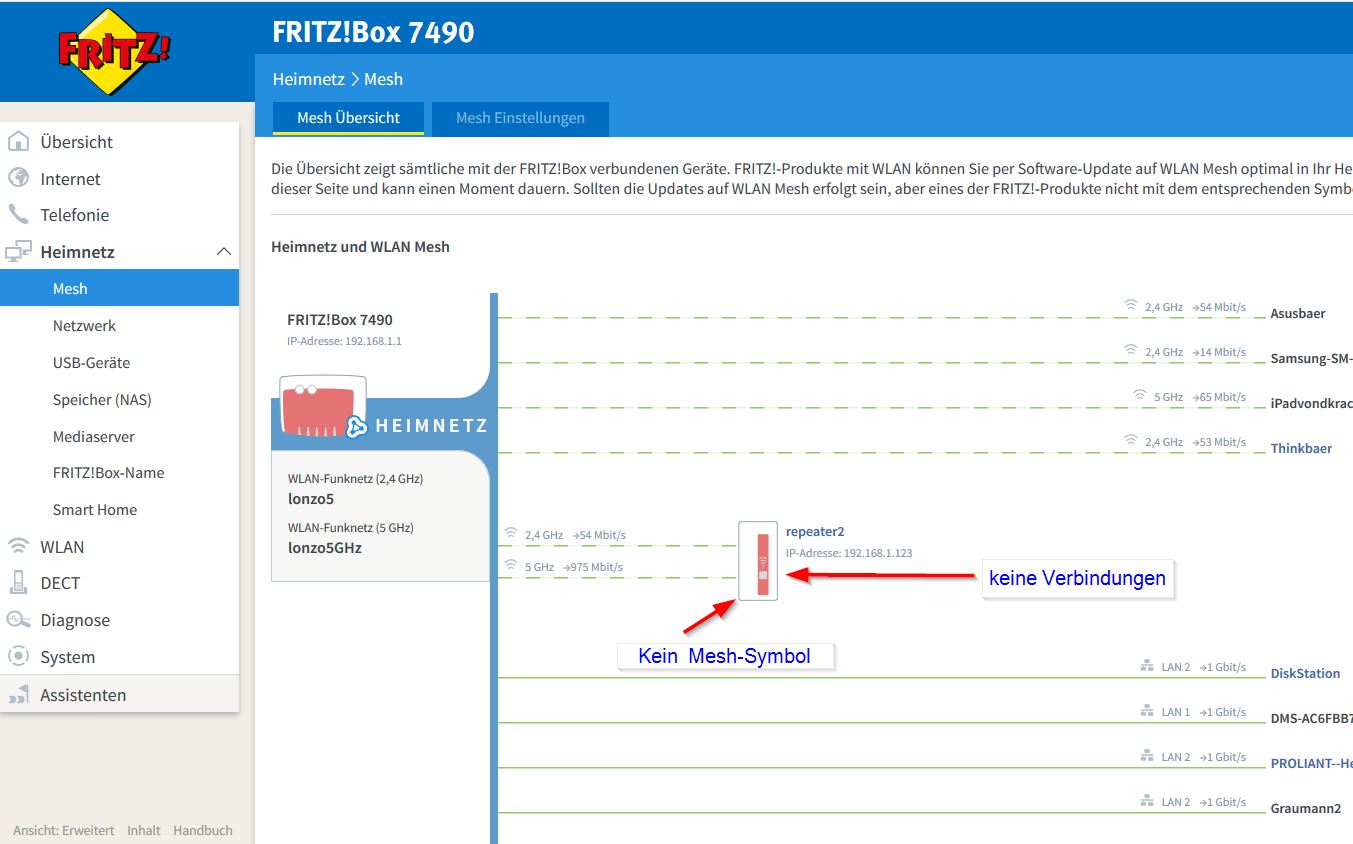Open Netzwerk in the Heimnetz submenu
This screenshot has width=1353, height=844.
pyautogui.click(x=84, y=326)
